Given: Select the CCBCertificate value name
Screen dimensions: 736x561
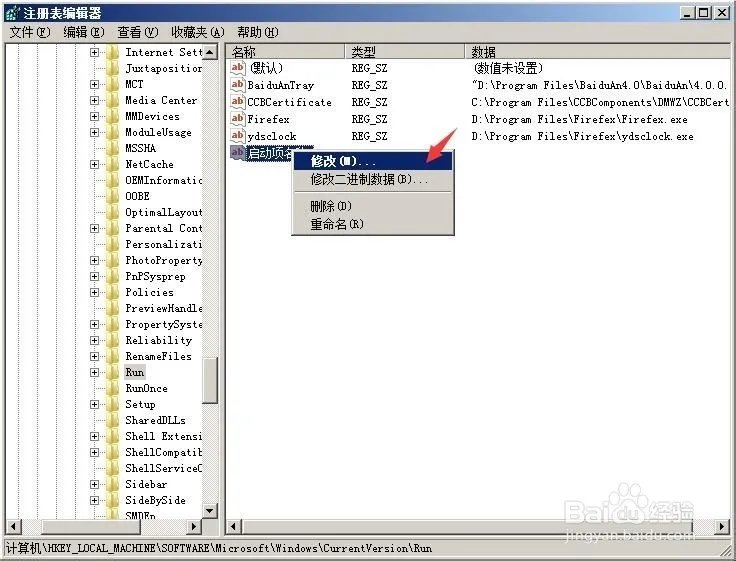Looking at the screenshot, I should pyautogui.click(x=289, y=102).
